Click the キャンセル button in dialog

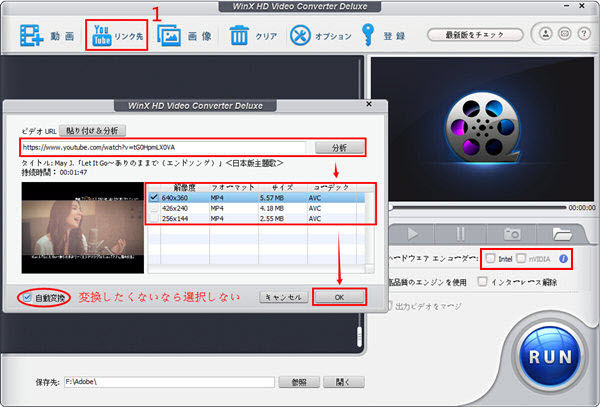click(x=284, y=297)
